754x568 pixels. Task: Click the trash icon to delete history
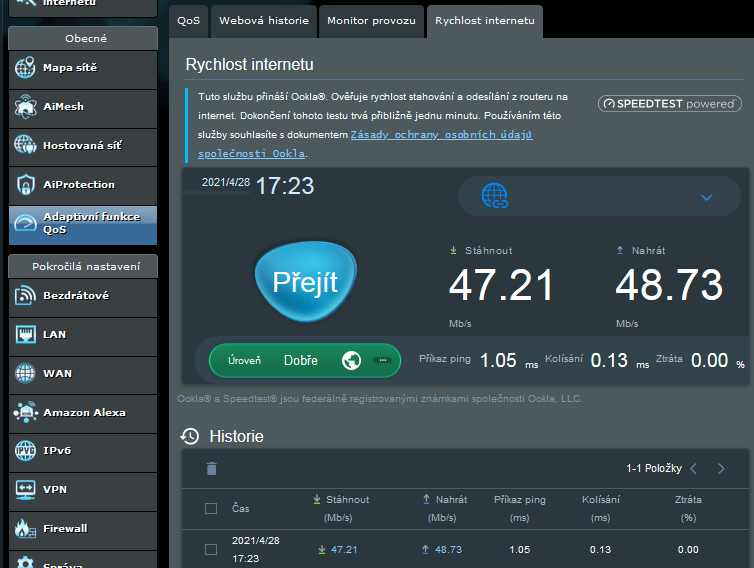[x=211, y=468]
